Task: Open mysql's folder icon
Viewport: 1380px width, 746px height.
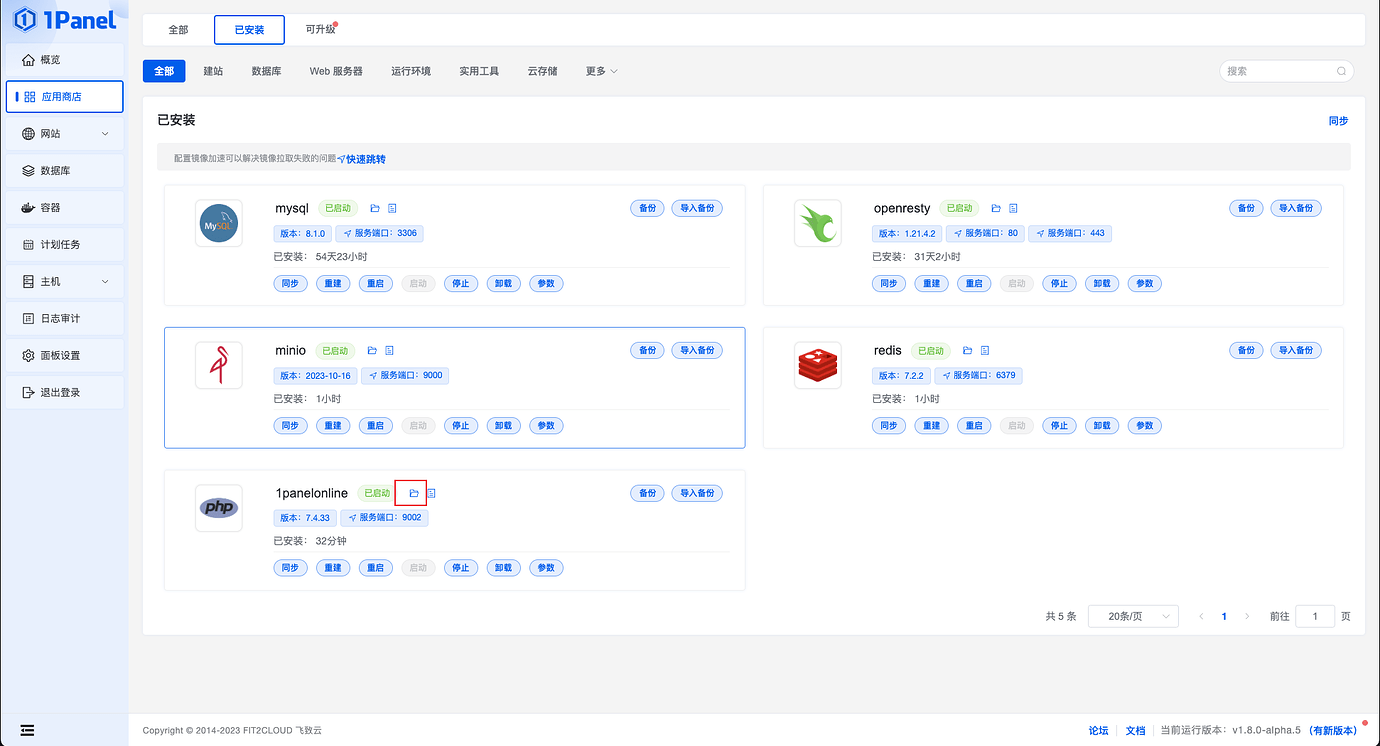Action: [x=374, y=207]
